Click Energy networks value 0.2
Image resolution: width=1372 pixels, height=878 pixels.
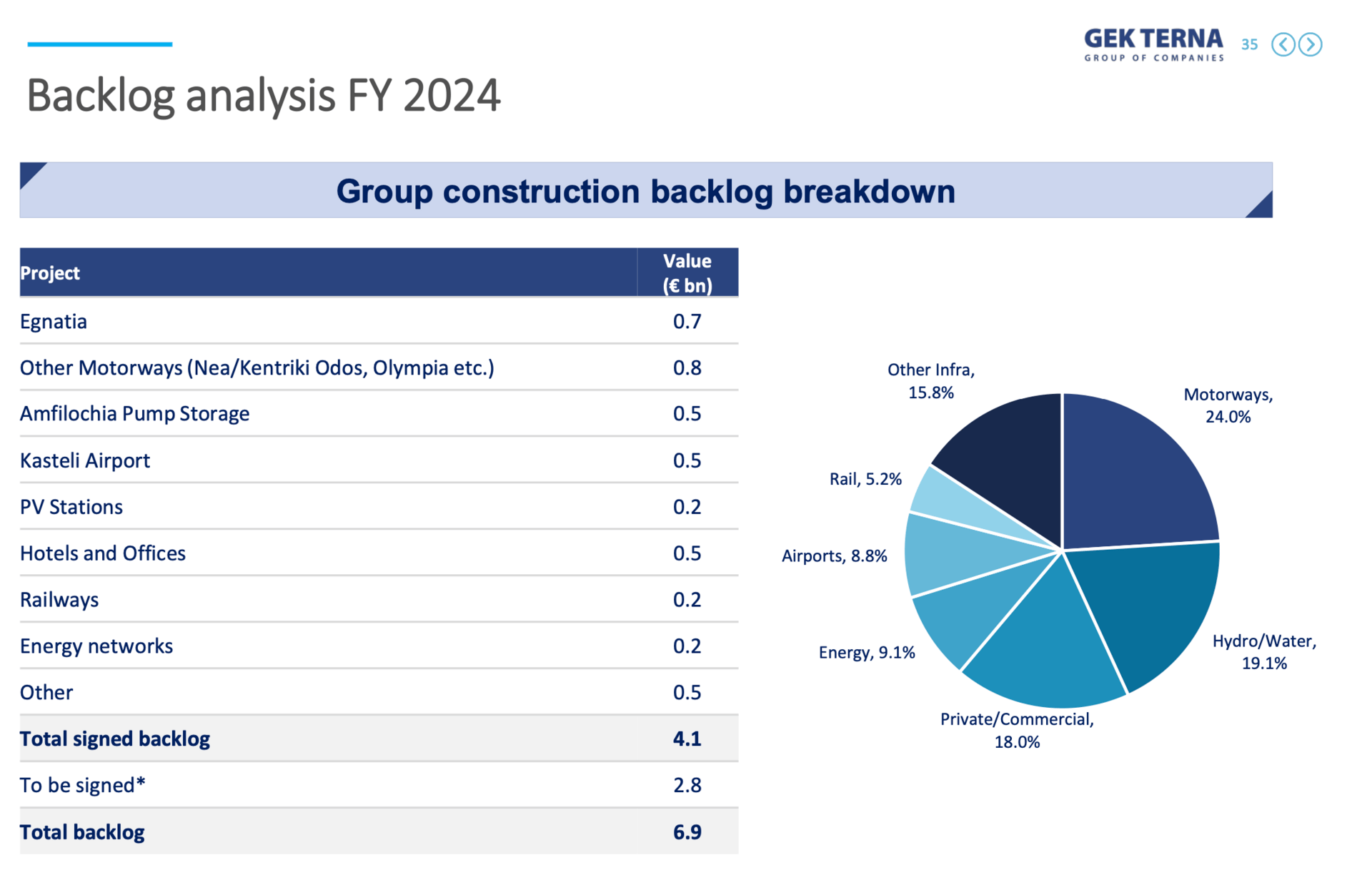pyautogui.click(x=687, y=646)
